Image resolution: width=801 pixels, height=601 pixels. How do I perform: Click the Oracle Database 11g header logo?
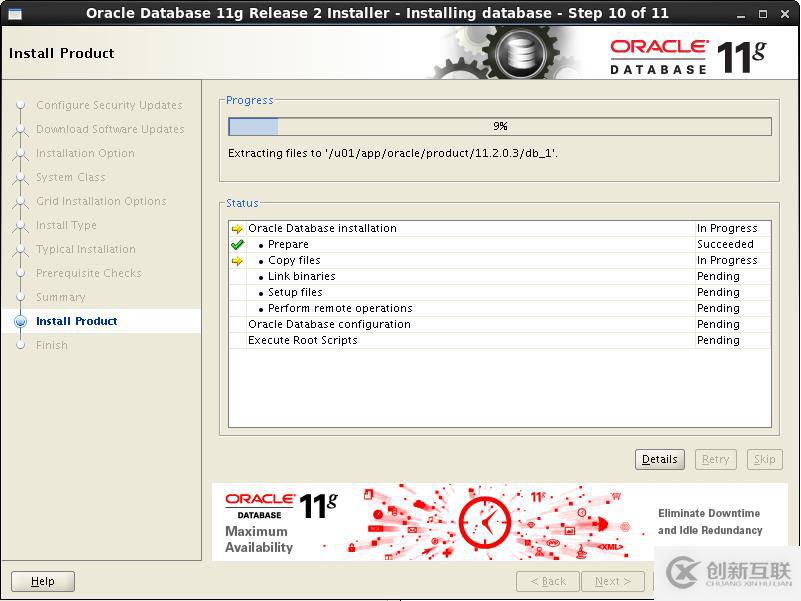pos(688,57)
